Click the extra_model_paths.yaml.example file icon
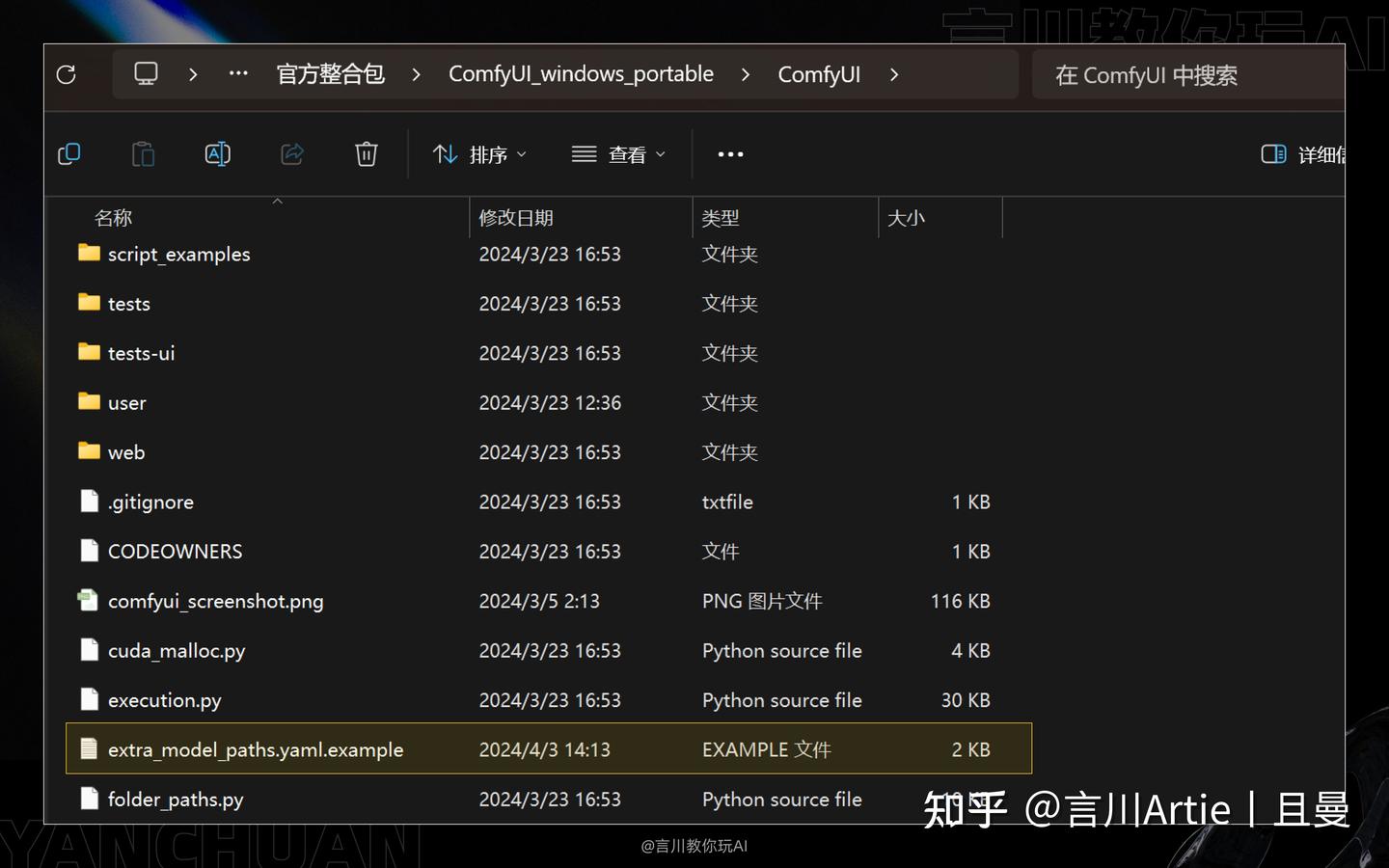The height and width of the screenshot is (868, 1389). click(x=89, y=748)
